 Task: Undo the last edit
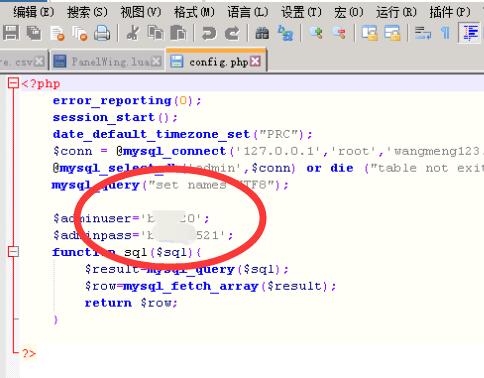click(x=209, y=33)
